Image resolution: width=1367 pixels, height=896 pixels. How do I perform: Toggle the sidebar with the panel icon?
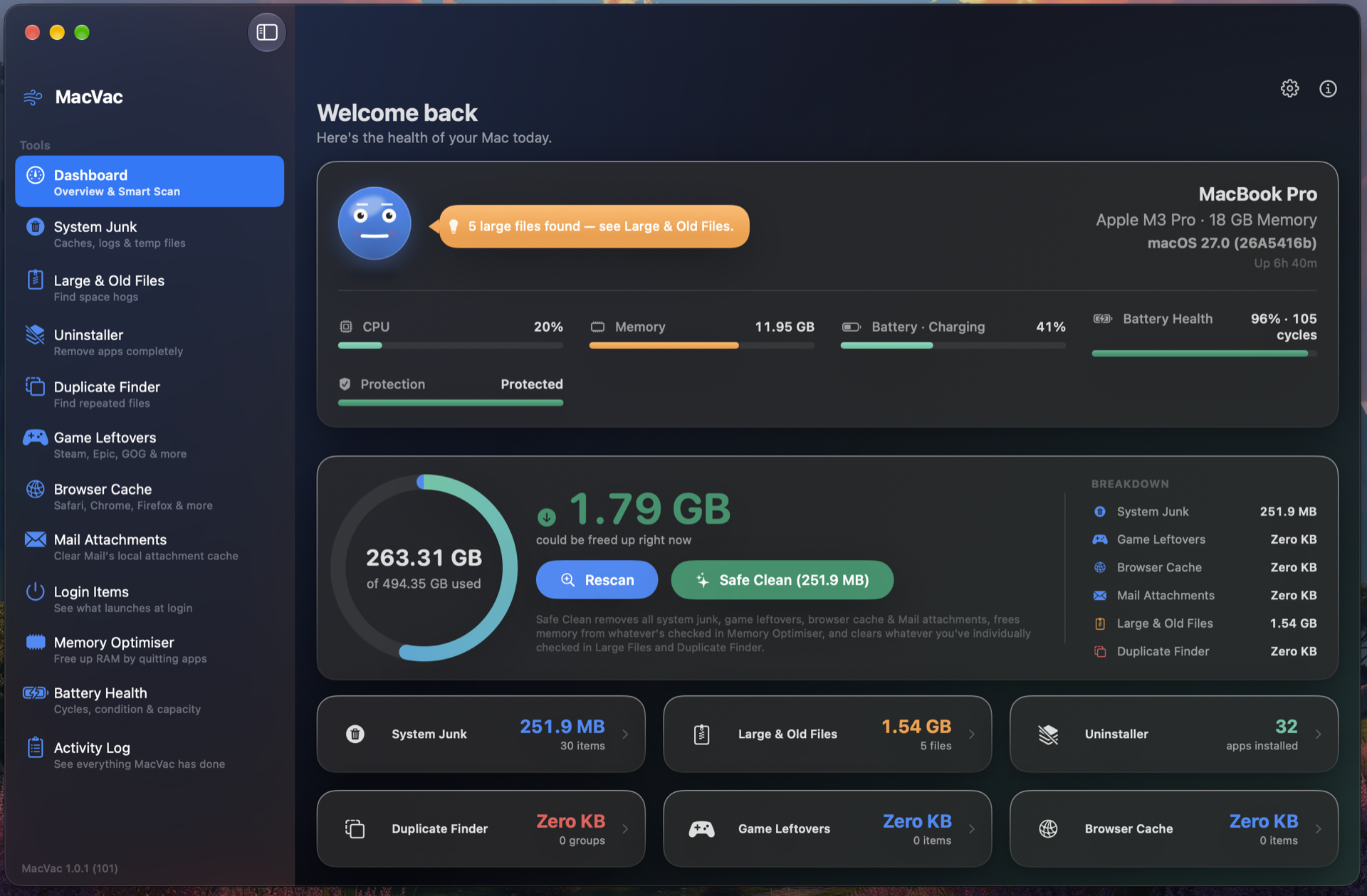[267, 32]
